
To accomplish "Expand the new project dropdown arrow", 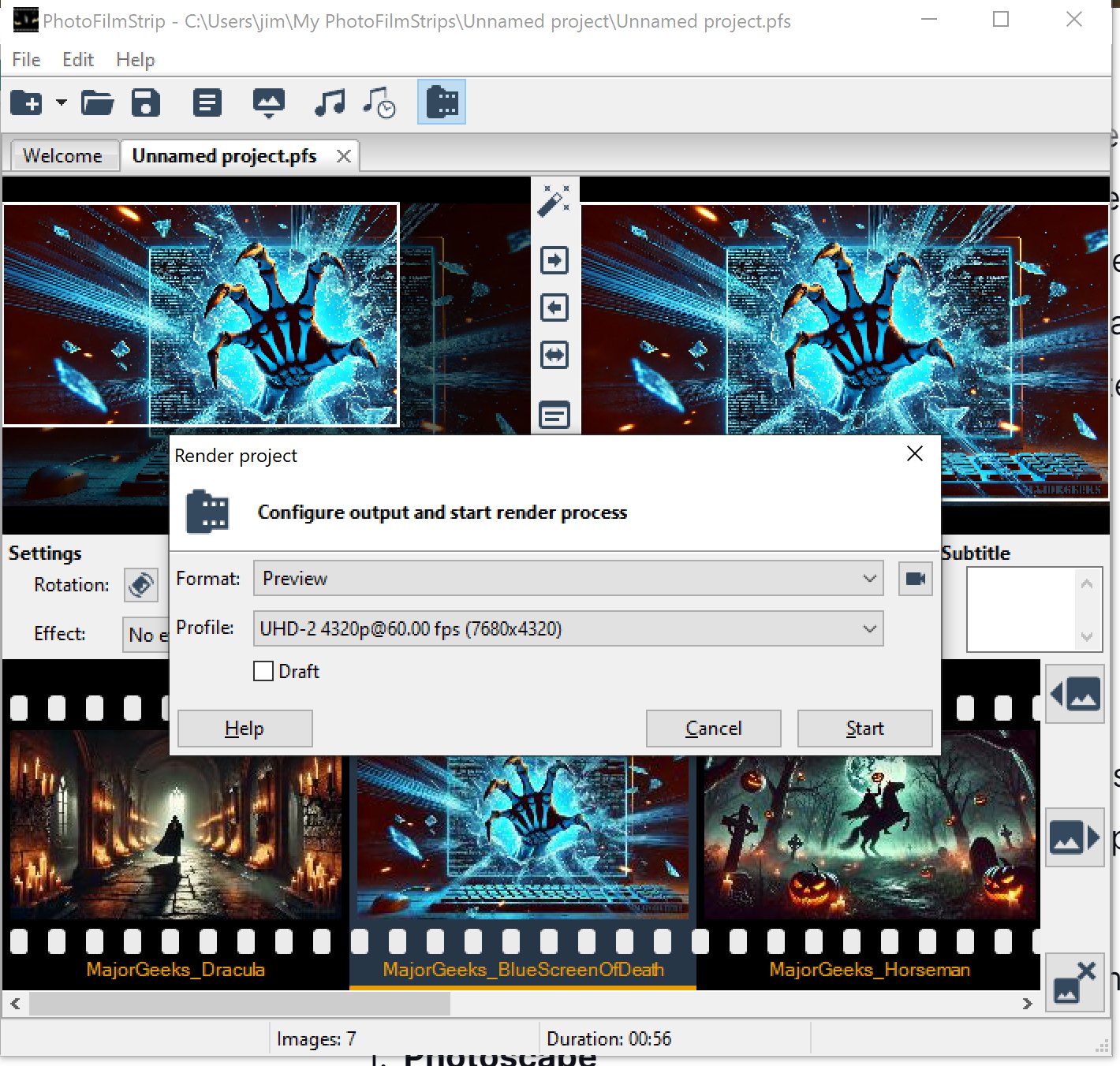I will [x=60, y=102].
